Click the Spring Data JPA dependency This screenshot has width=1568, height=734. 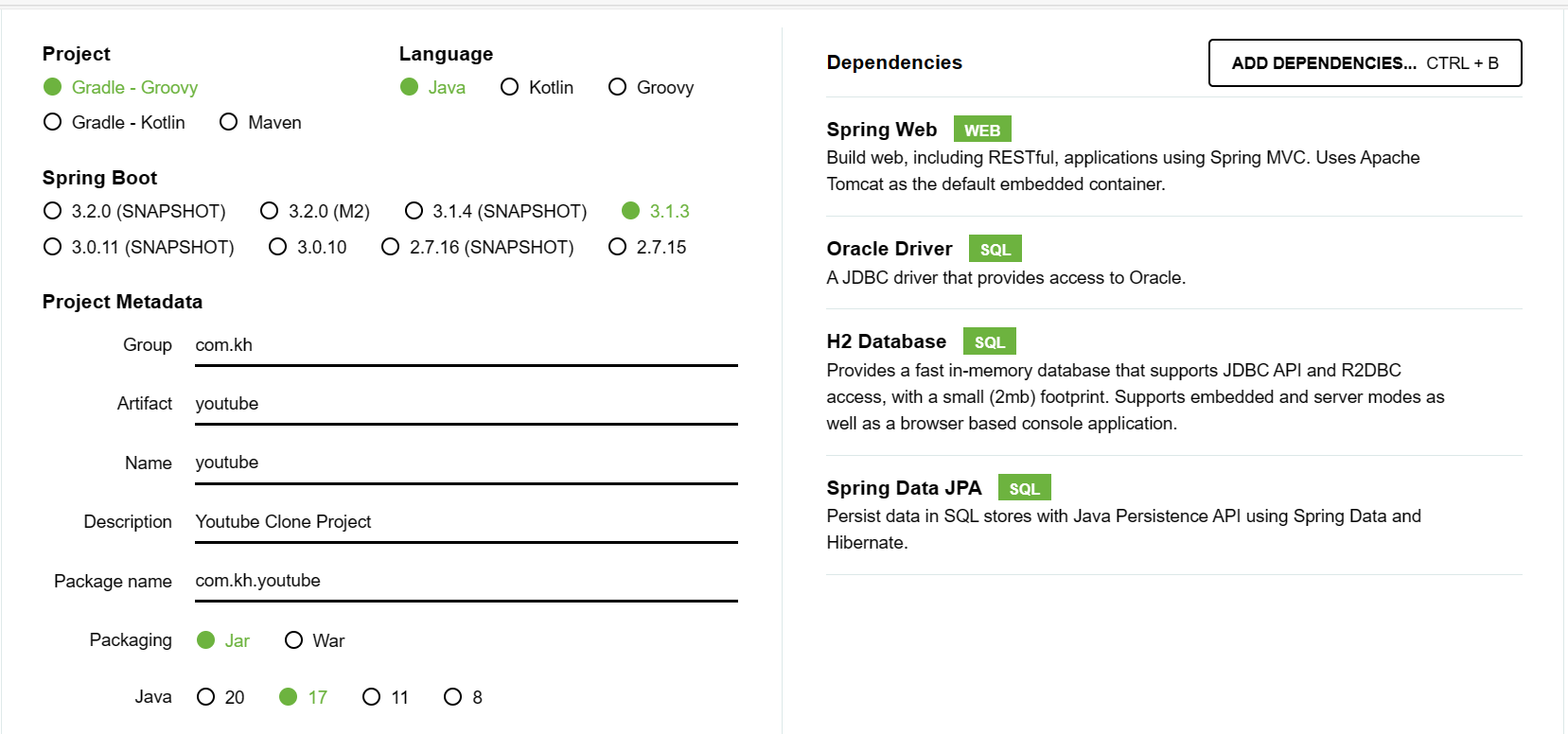(x=1122, y=516)
